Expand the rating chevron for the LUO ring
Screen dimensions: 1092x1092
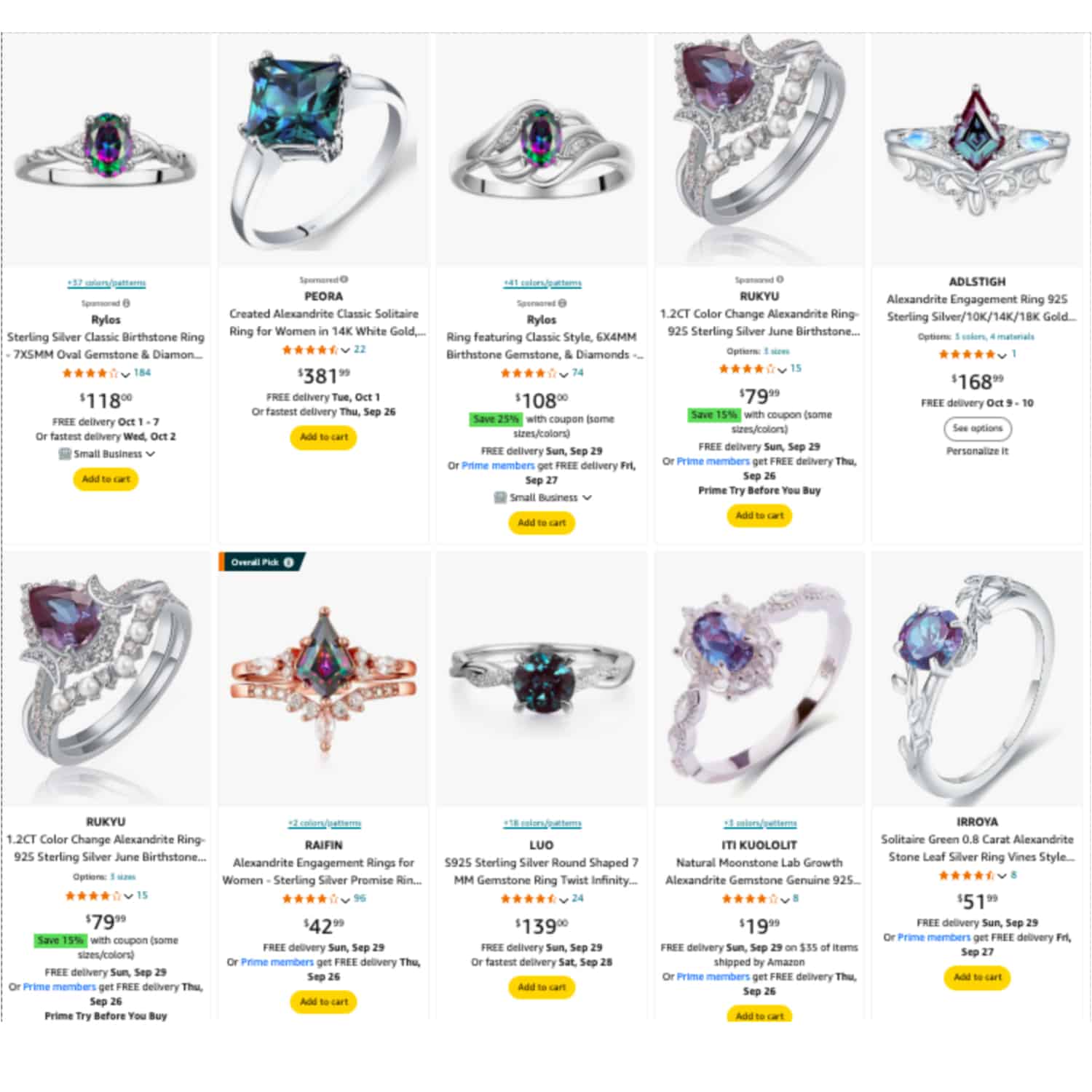pyautogui.click(x=563, y=899)
